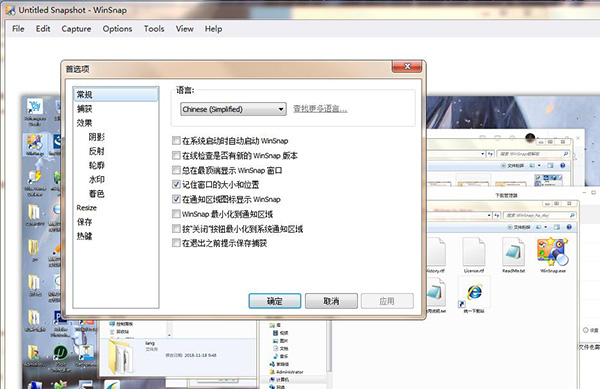
Task: Select 常规 in the preferences list
Action: (116, 94)
